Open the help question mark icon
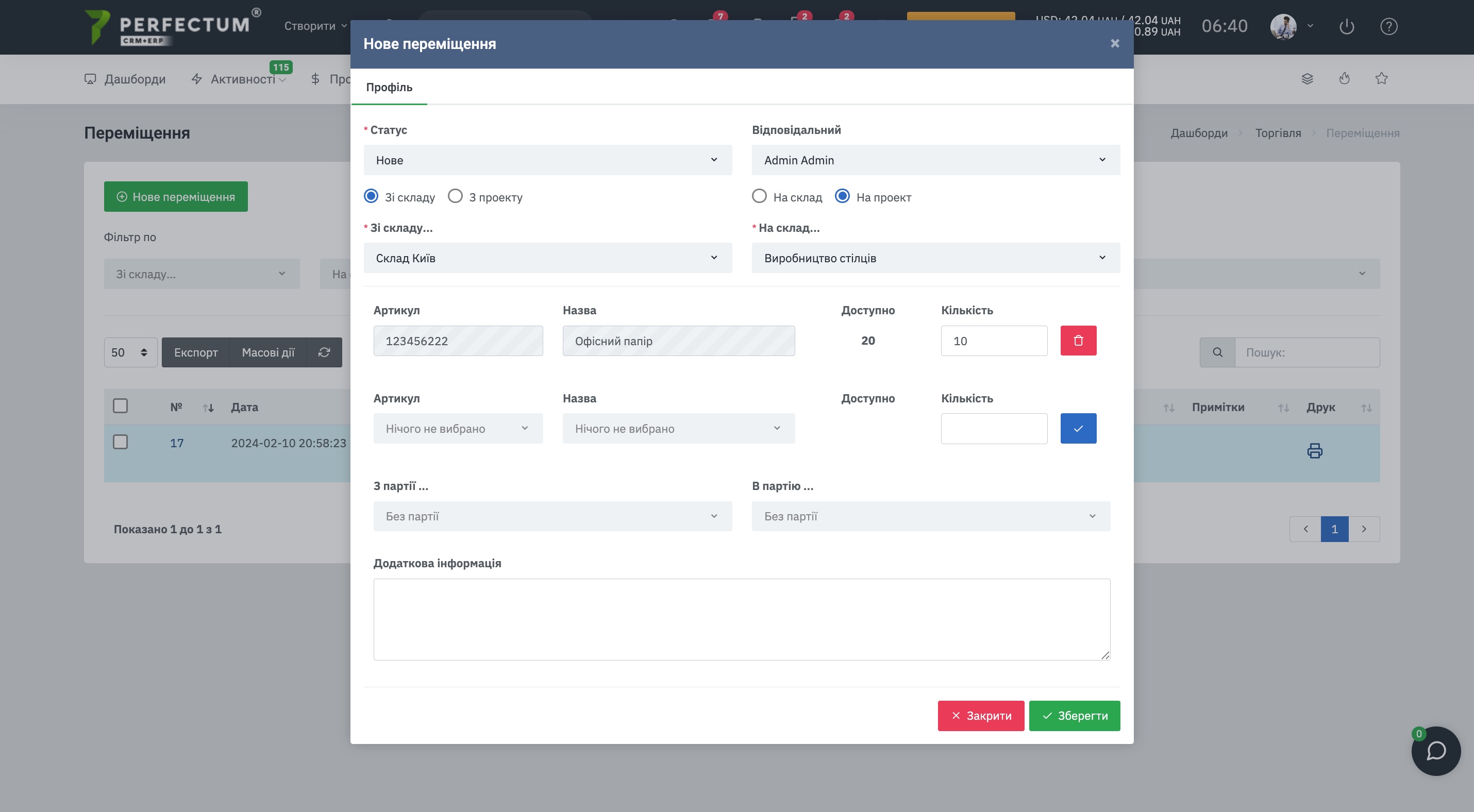The height and width of the screenshot is (812, 1474). coord(1389,26)
